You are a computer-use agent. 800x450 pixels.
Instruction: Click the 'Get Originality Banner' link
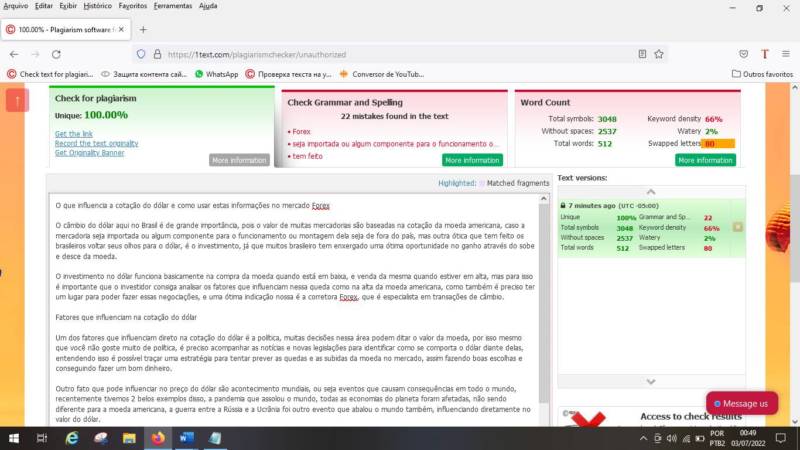90,153
